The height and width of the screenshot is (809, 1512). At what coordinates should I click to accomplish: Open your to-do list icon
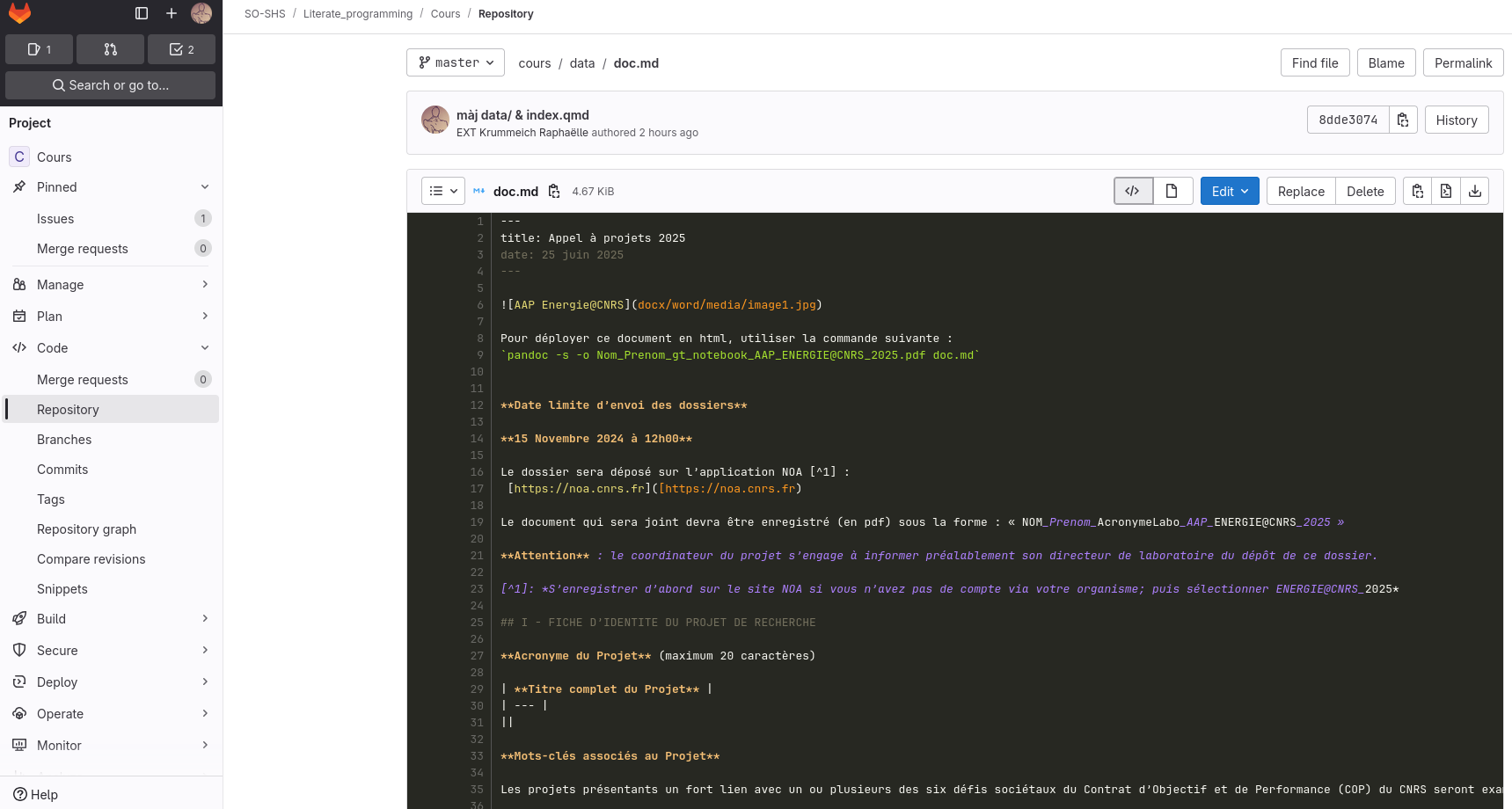point(181,49)
